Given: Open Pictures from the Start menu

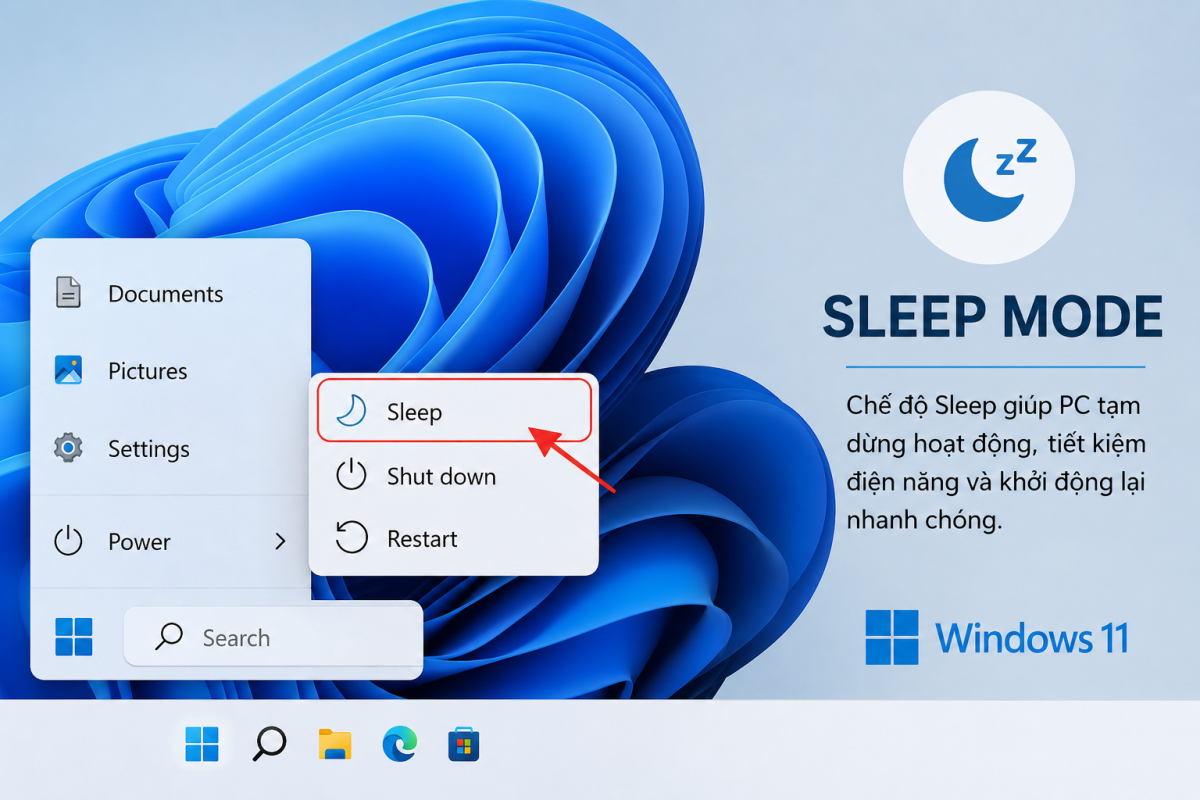Looking at the screenshot, I should tap(170, 371).
